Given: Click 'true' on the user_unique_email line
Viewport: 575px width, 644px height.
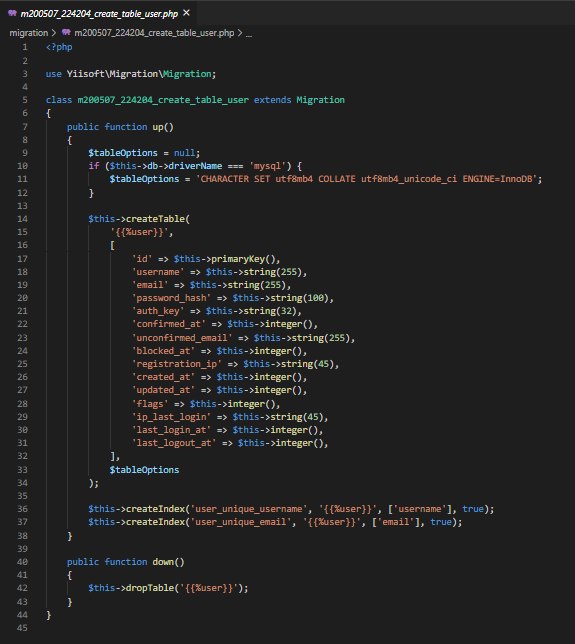Looking at the screenshot, I should (x=441, y=522).
